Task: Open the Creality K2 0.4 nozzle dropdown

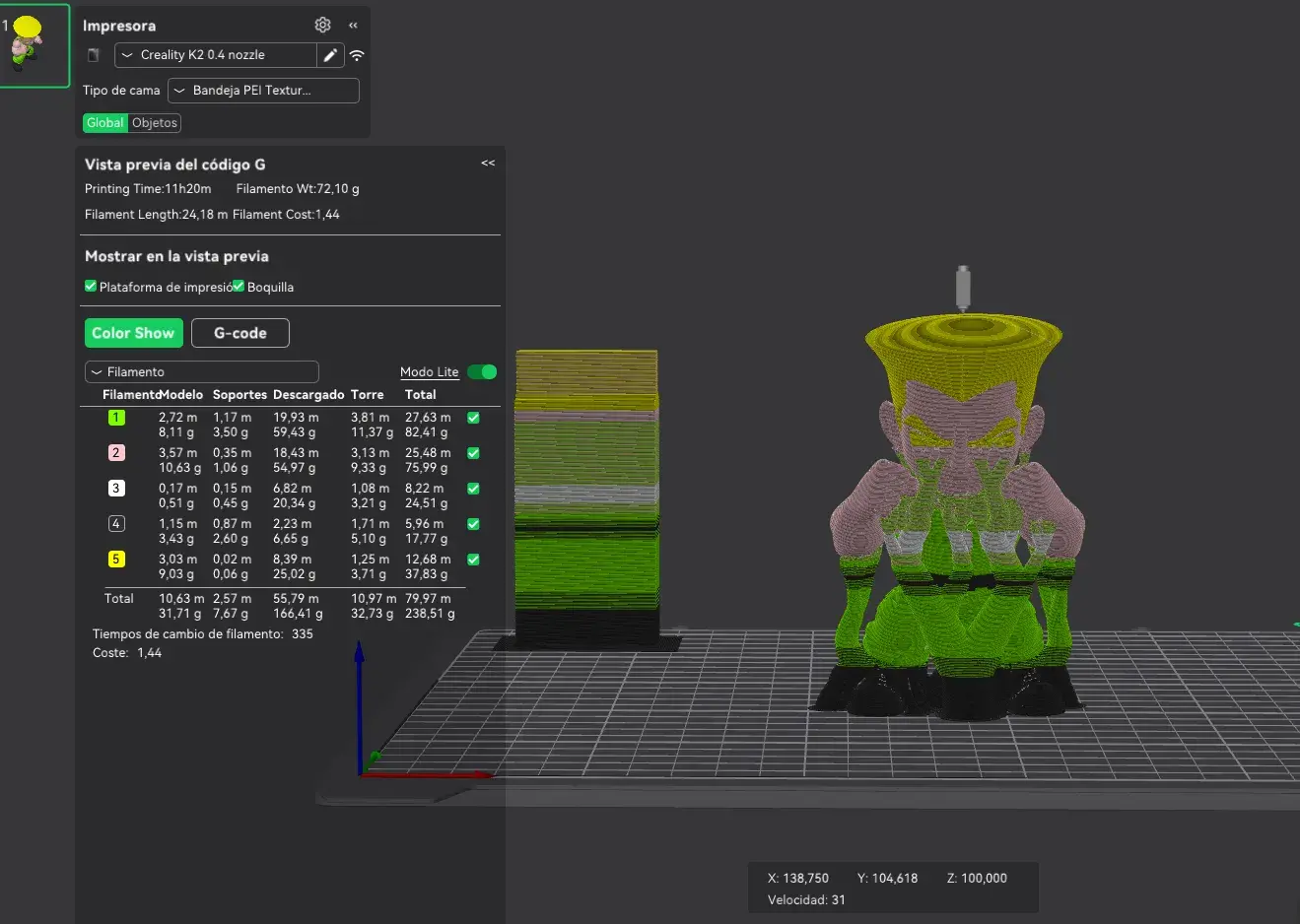Action: (x=216, y=55)
